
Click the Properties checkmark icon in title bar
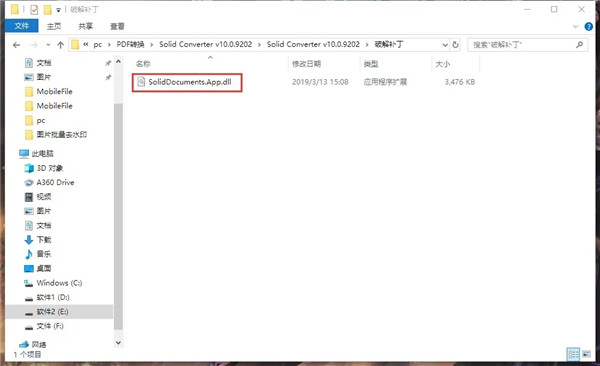pyautogui.click(x=34, y=10)
